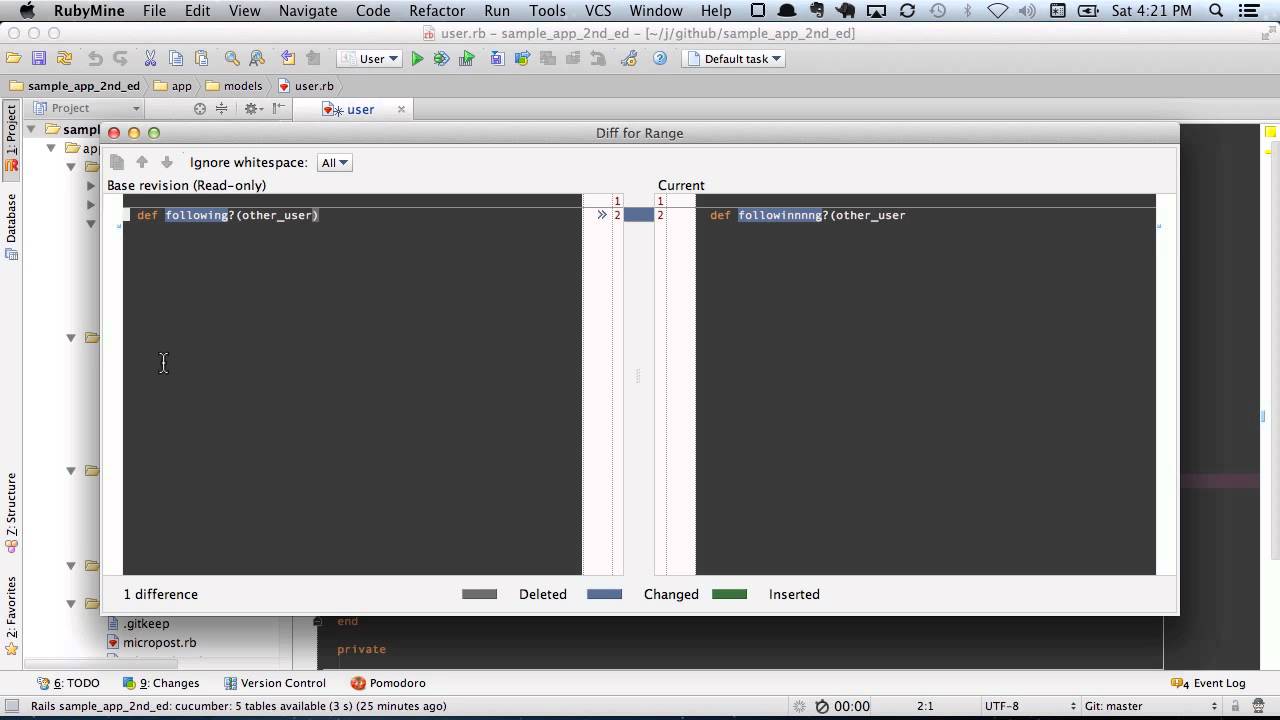This screenshot has height=720, width=1280.
Task: Click the gray Deleted legend swatch
Action: [479, 594]
